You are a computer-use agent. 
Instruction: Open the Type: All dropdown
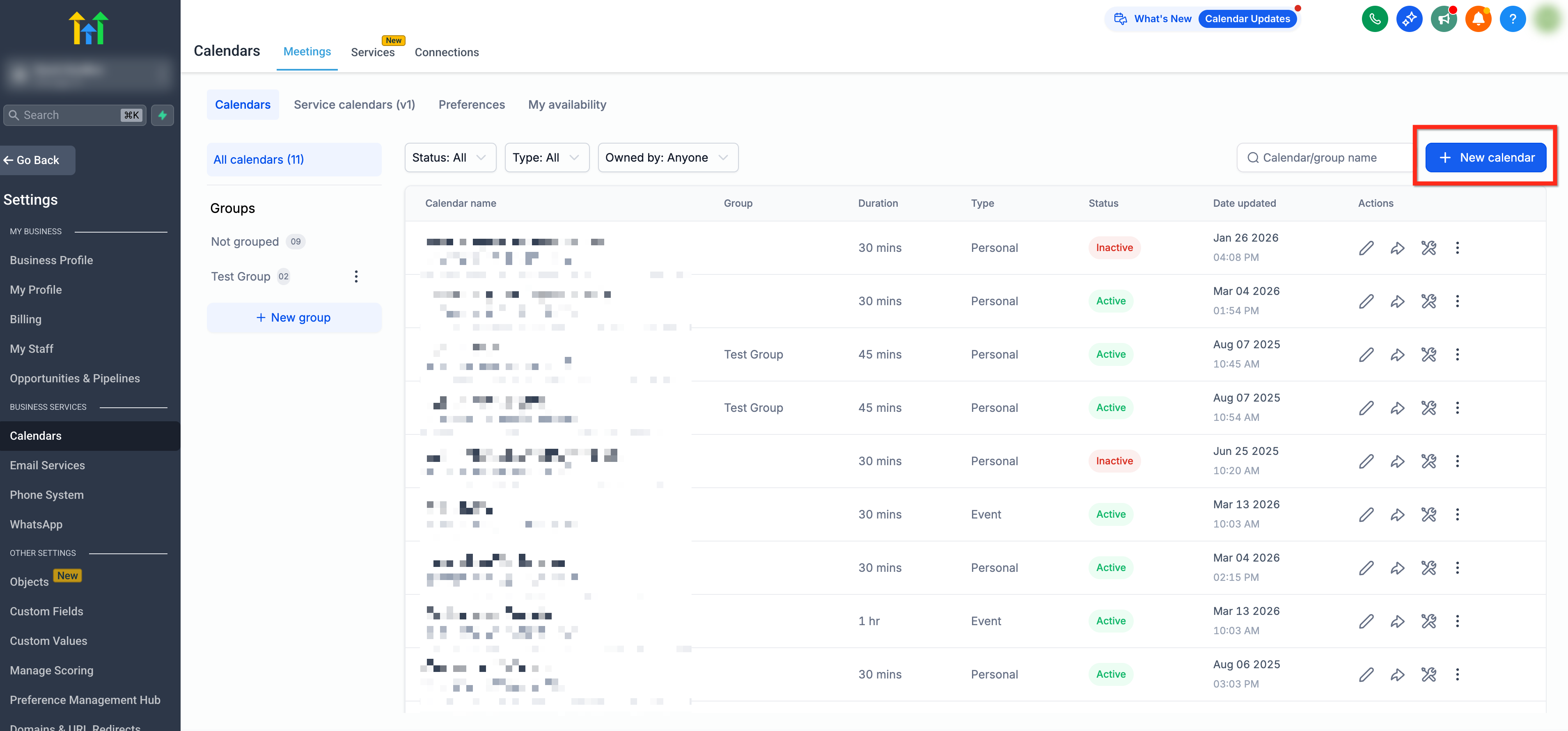pos(546,158)
